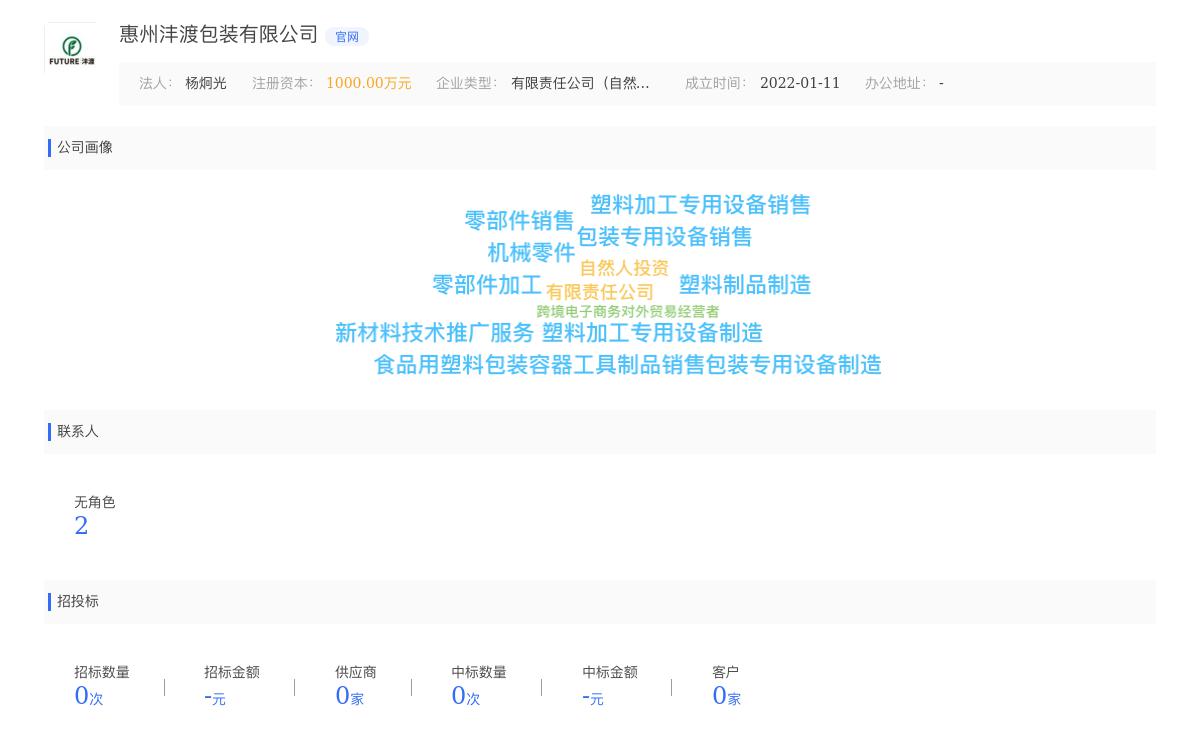Select word cloud tag 塑料加工专用设备制造
The image size is (1200, 752).
[652, 333]
